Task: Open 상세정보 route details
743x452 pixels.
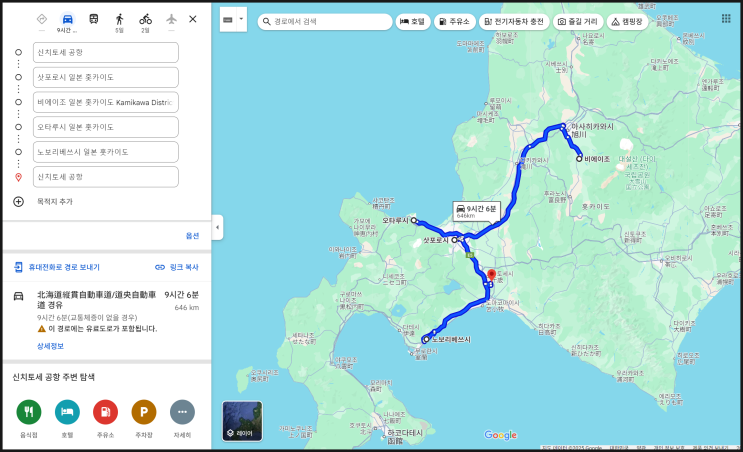Action: (50, 346)
